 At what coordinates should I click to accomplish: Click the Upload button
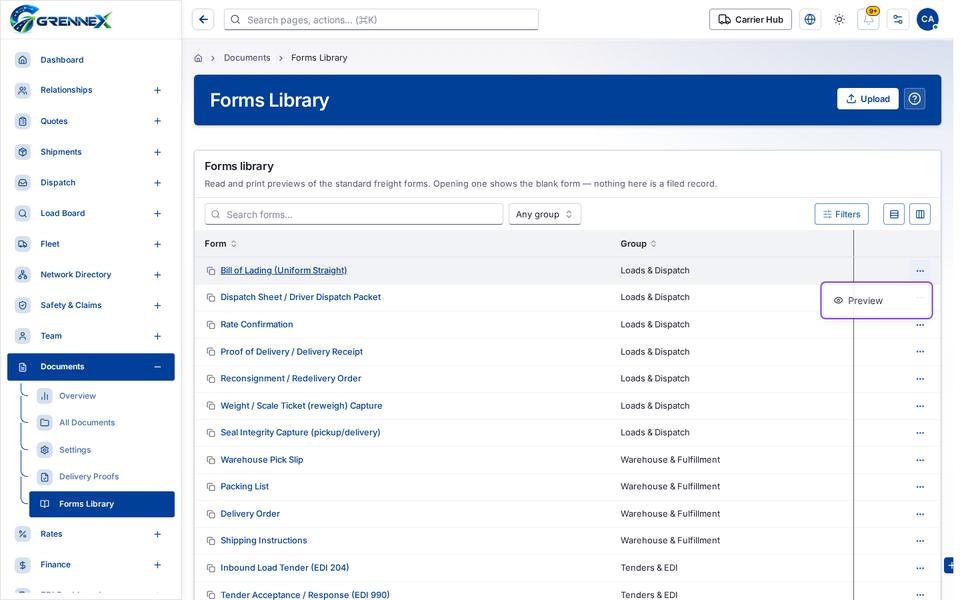(868, 99)
